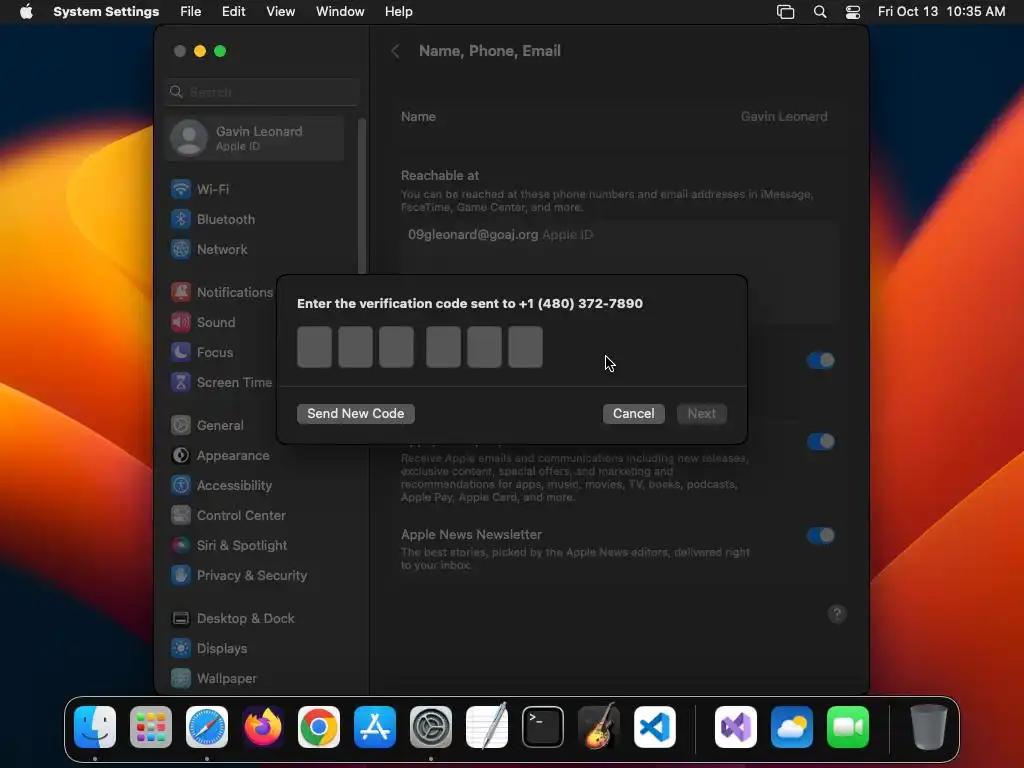Screen dimensions: 1024x768
Task: Click the last verification code digit box
Action: click(526, 347)
